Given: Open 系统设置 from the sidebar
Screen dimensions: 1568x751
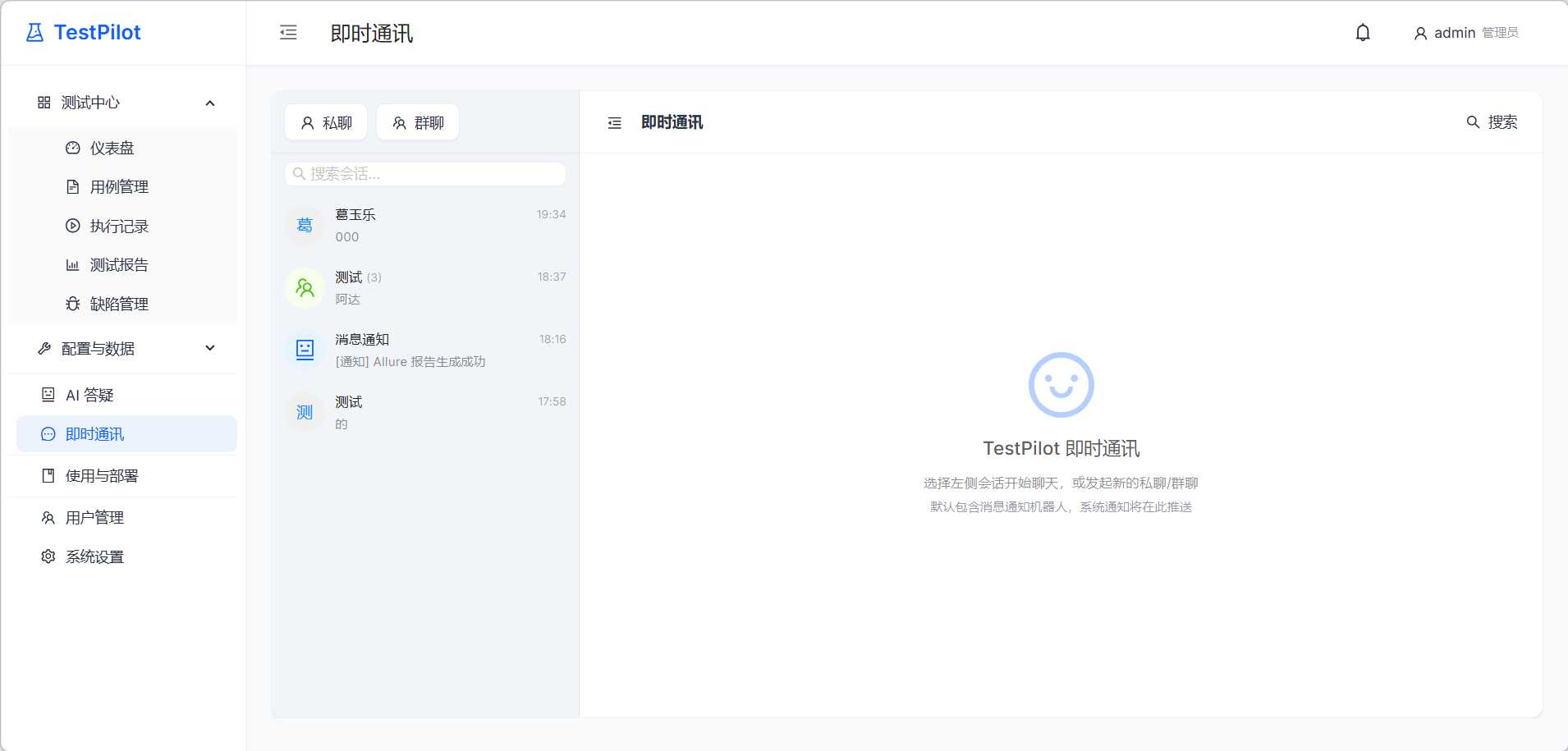Looking at the screenshot, I should 94,557.
